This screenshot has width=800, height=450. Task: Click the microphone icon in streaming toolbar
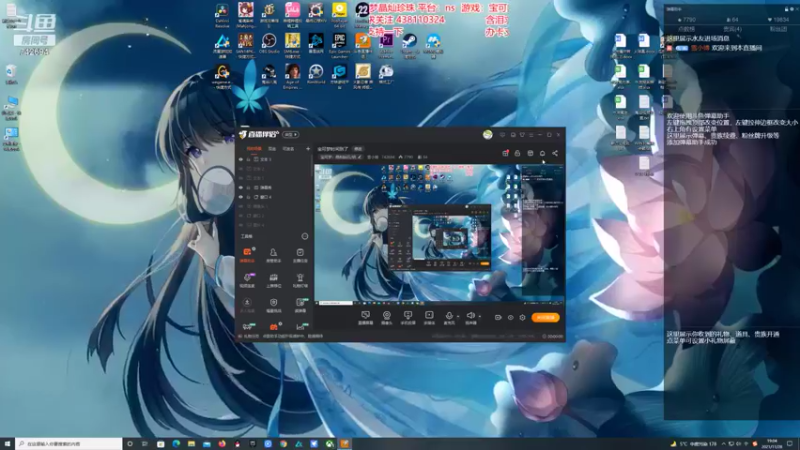click(x=449, y=315)
